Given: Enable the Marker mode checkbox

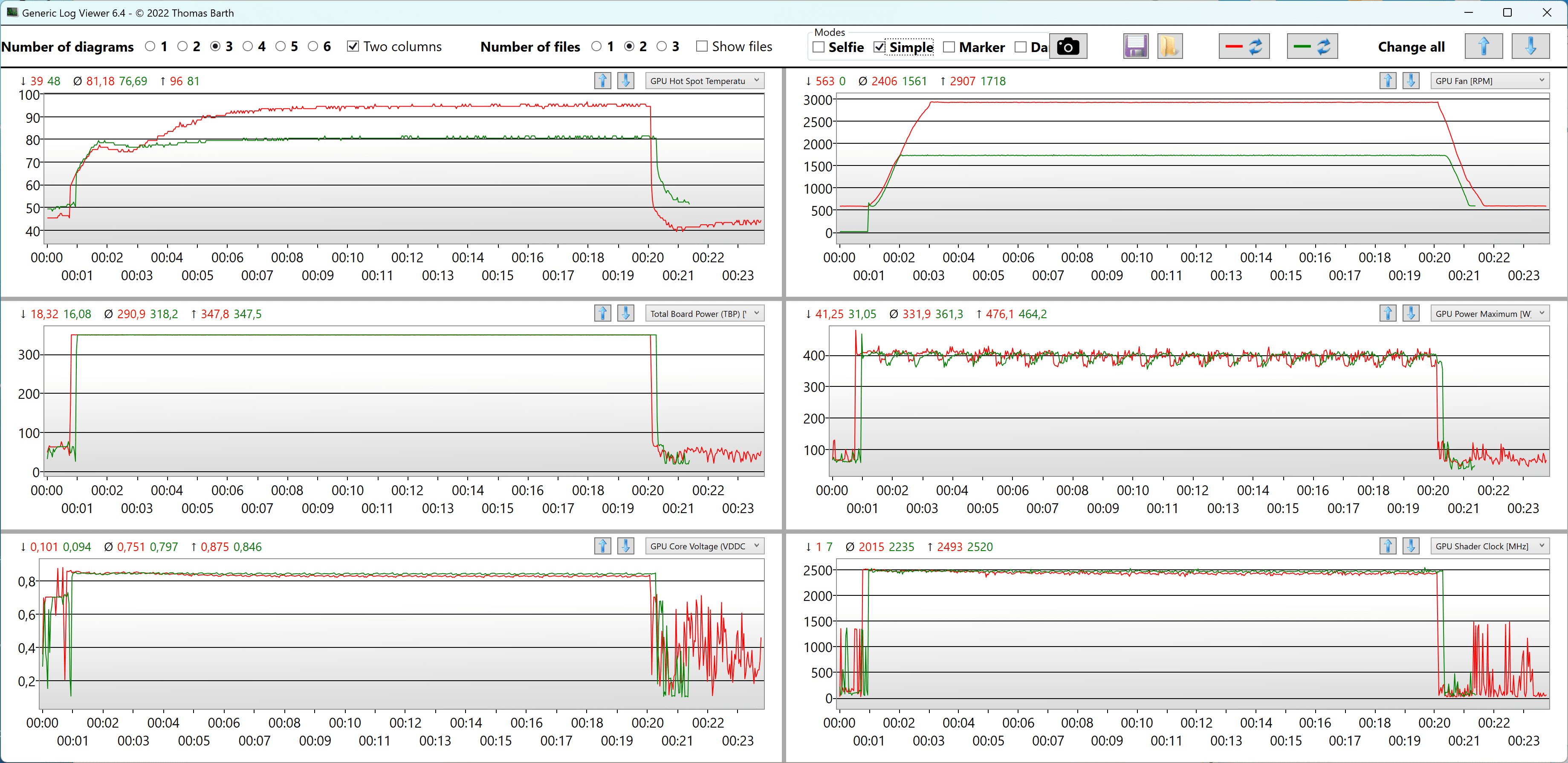Looking at the screenshot, I should (x=949, y=47).
